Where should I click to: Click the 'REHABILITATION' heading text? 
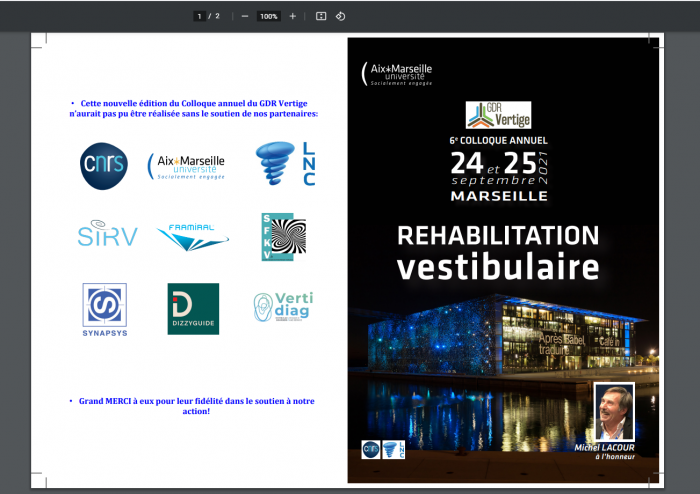click(498, 236)
